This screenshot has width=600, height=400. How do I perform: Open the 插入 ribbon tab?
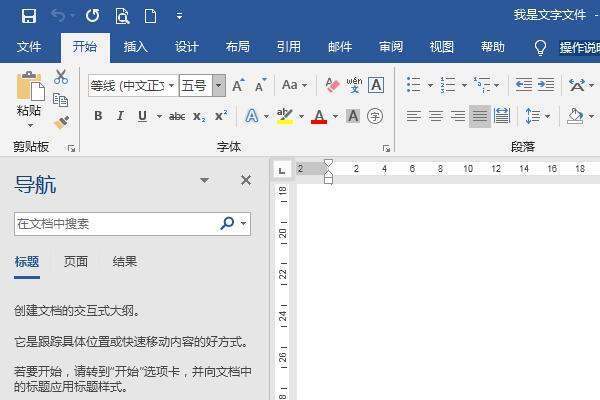pyautogui.click(x=136, y=47)
